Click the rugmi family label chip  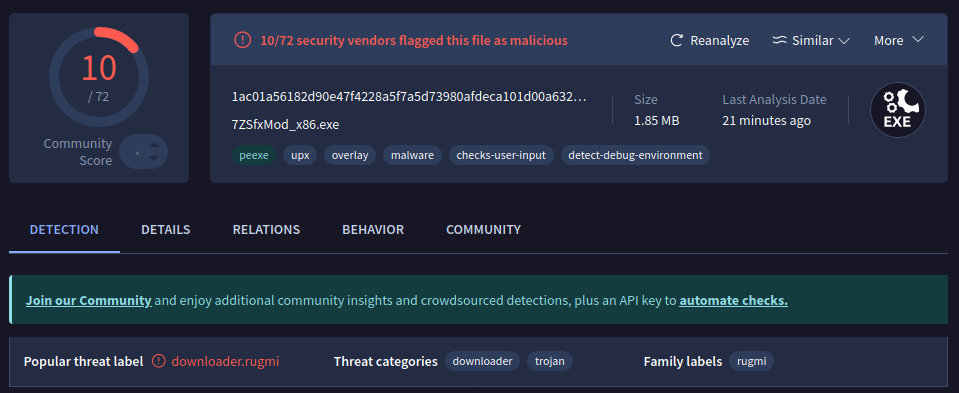point(751,361)
